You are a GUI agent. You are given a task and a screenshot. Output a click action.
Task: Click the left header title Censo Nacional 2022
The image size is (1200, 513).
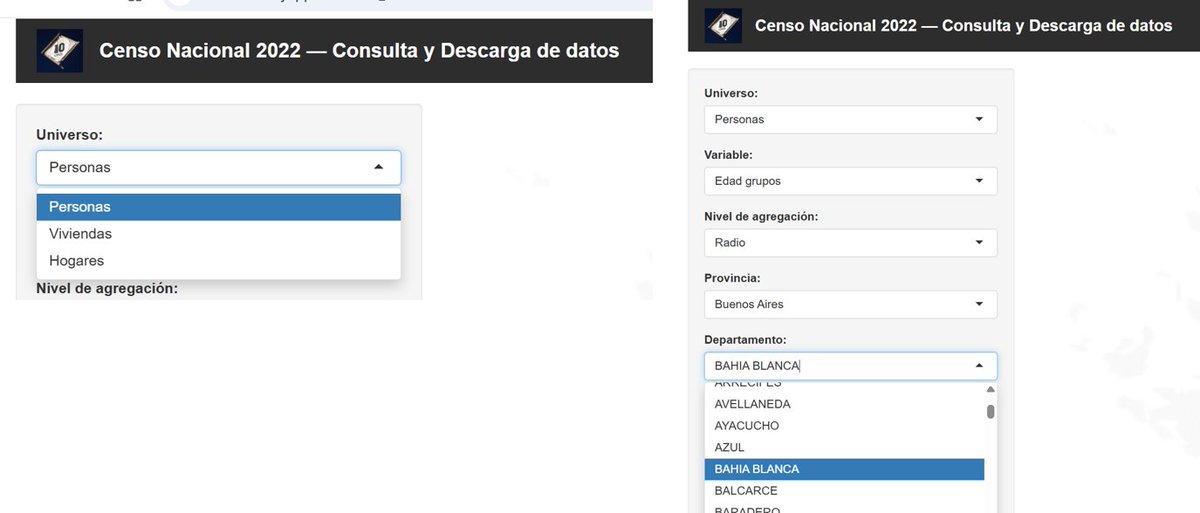359,51
